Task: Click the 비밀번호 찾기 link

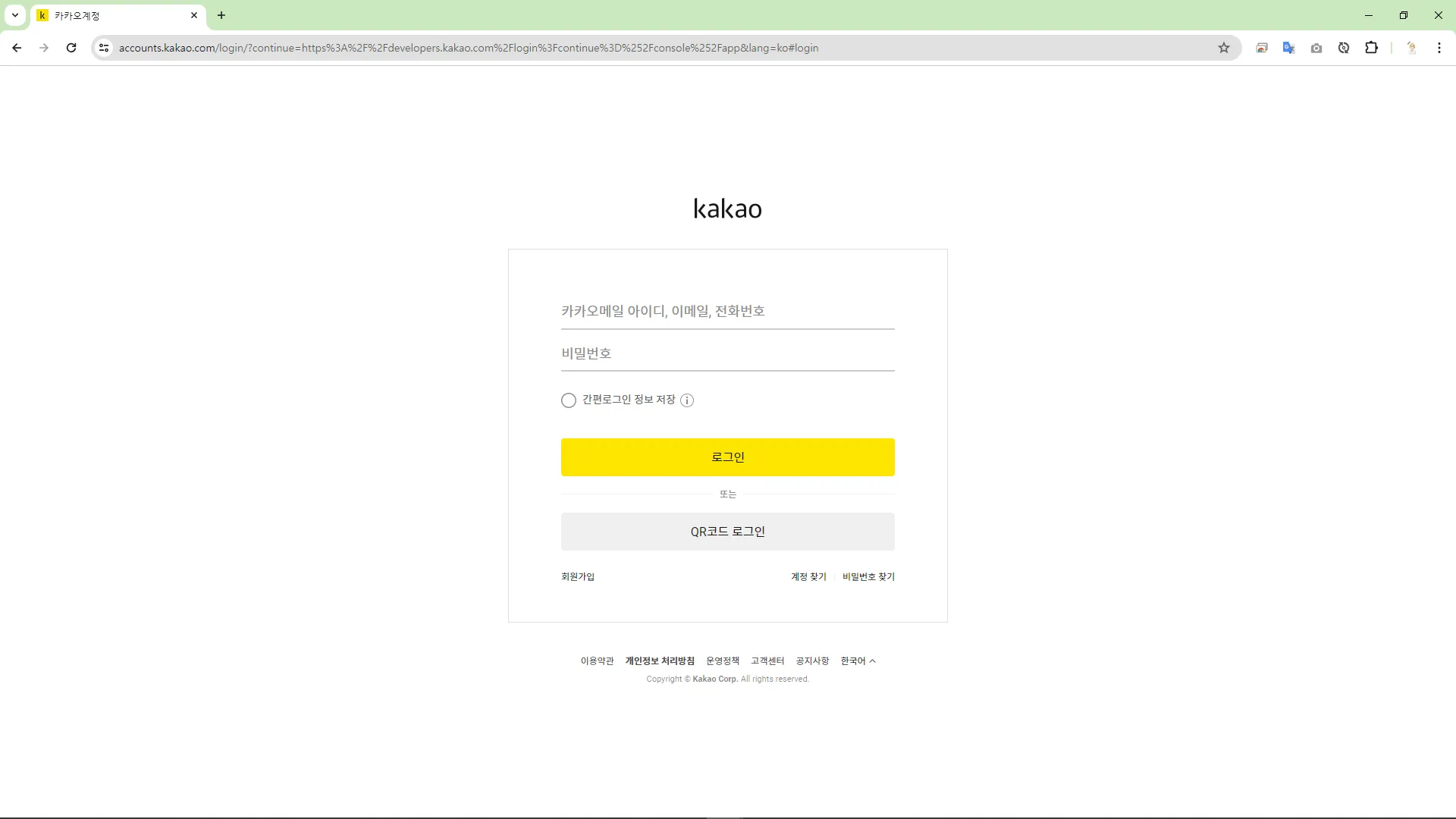Action: (x=868, y=576)
